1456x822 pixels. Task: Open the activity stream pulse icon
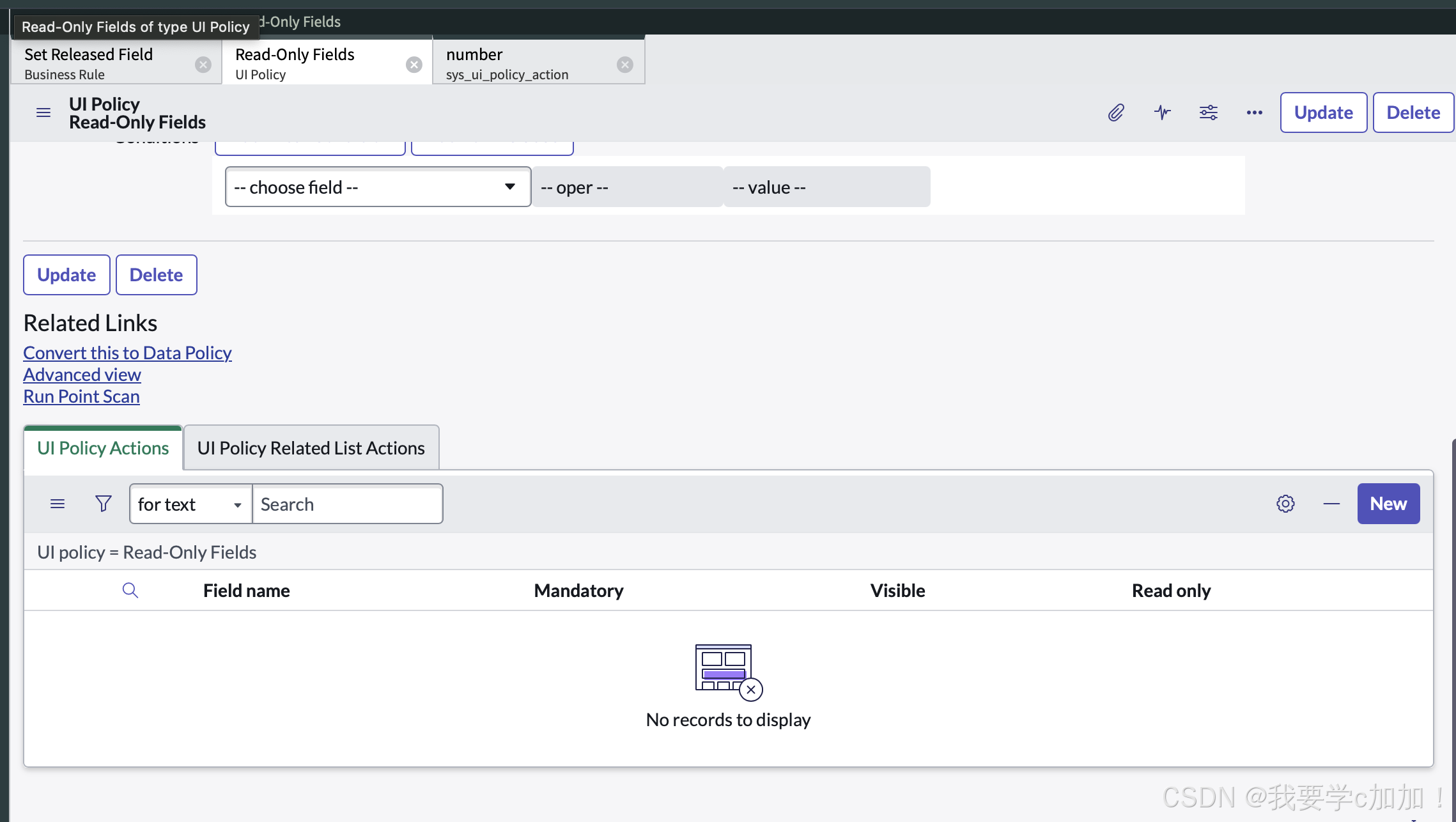[1163, 112]
